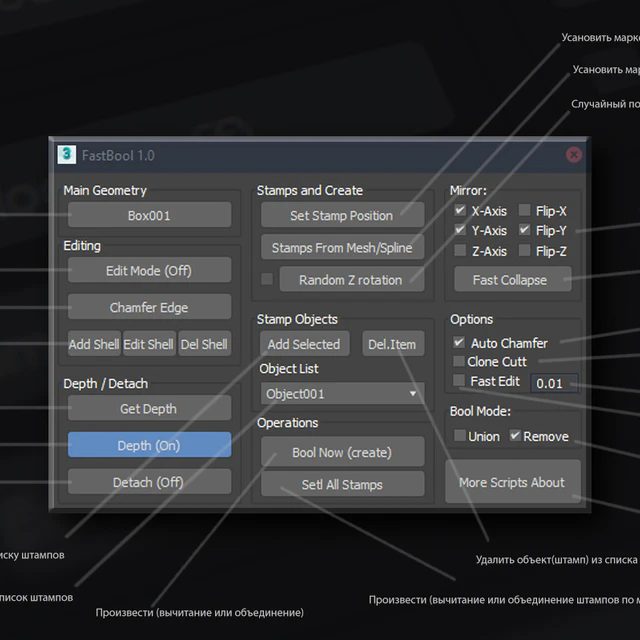Turn off the Depth (On) toggle
Viewport: 640px width, 640px height.
pos(149,445)
